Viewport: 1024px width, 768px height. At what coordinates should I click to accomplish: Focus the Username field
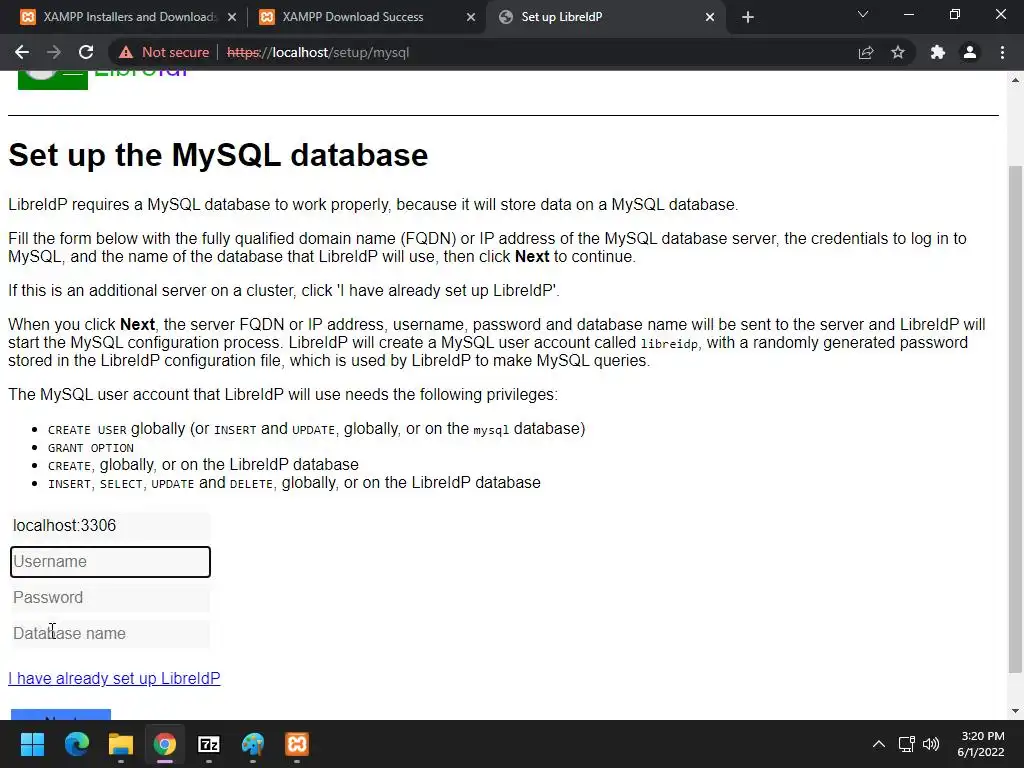click(x=110, y=562)
